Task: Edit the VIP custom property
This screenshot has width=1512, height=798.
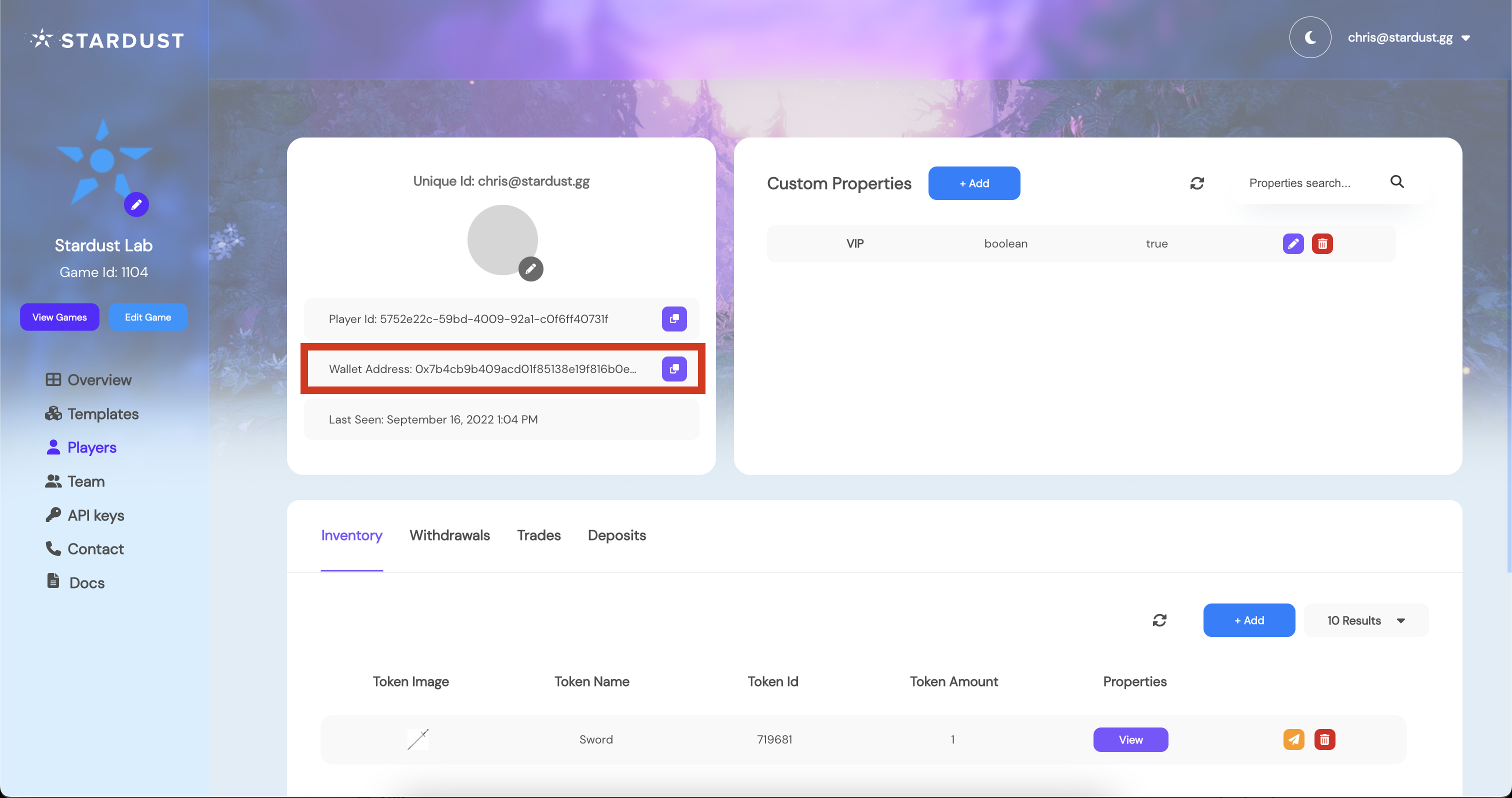Action: [x=1292, y=243]
